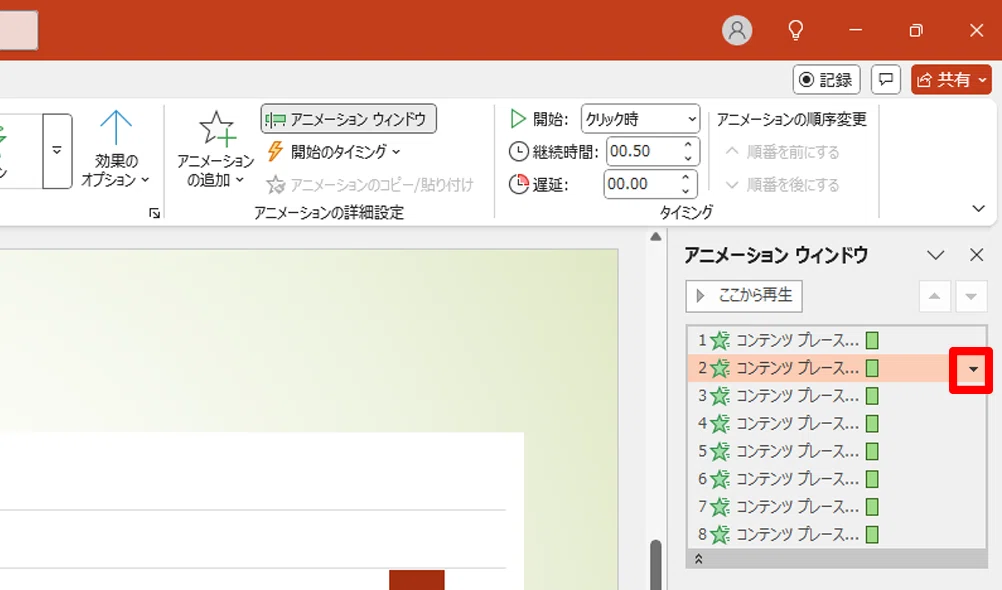
Task: Select animation item 2 コンテンツ プレース
Action: (837, 368)
